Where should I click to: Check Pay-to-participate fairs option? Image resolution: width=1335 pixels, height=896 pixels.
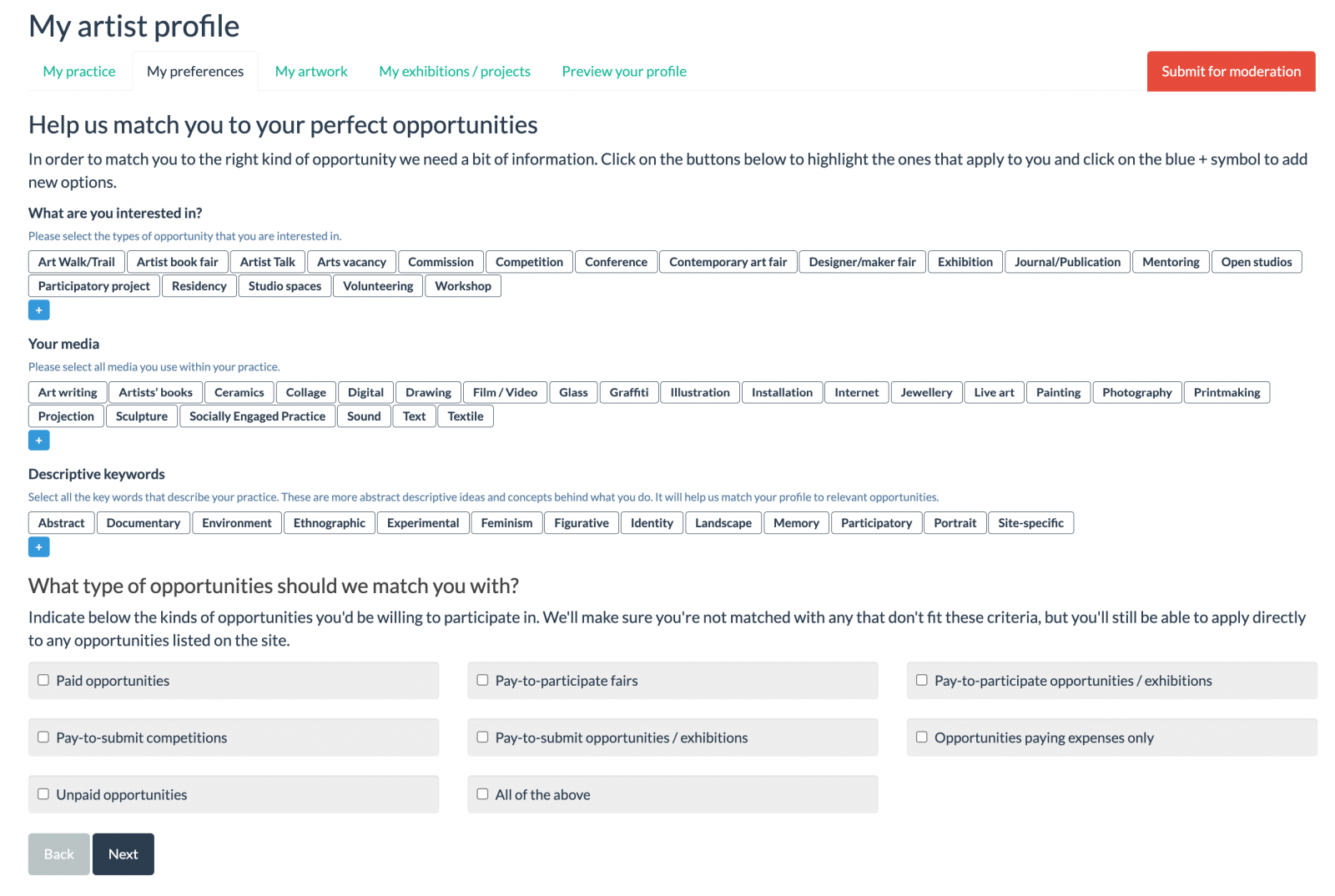tap(482, 681)
